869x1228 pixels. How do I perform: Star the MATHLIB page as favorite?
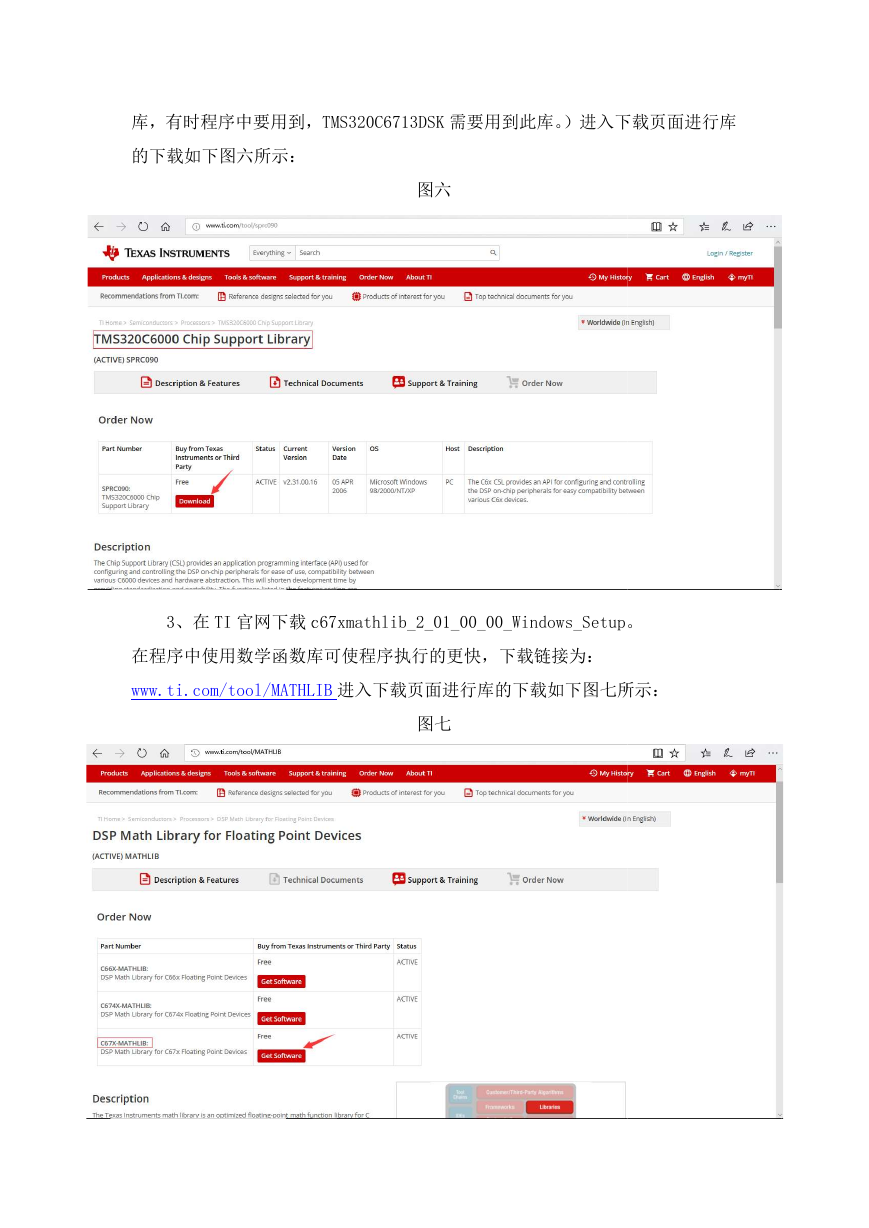tap(673, 752)
